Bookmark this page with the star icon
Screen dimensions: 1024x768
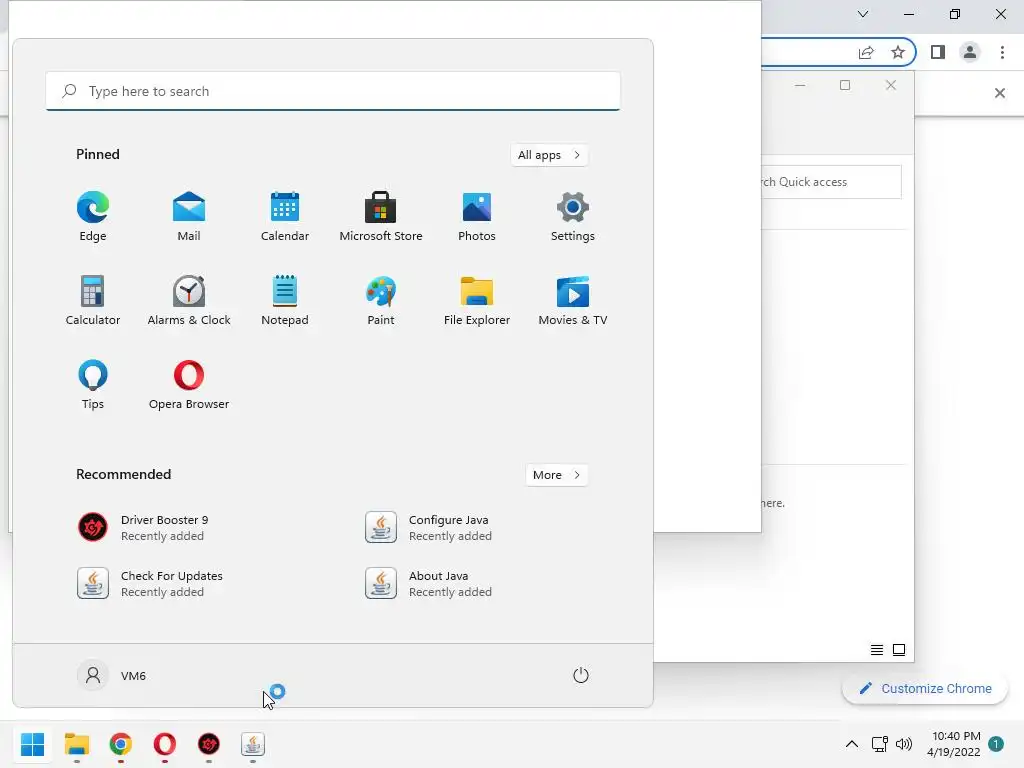click(x=898, y=52)
